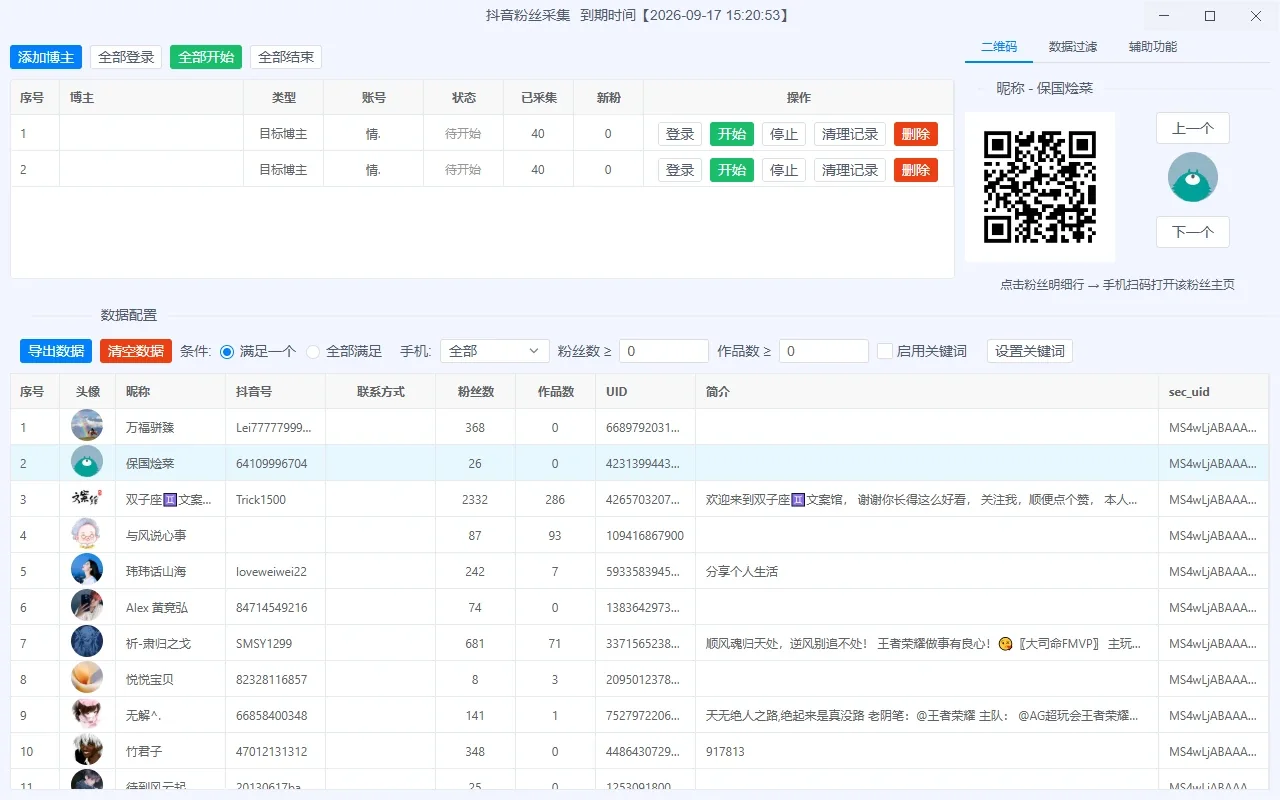Click 清理记录 in blogger row 2
This screenshot has height=800, width=1280.
850,170
